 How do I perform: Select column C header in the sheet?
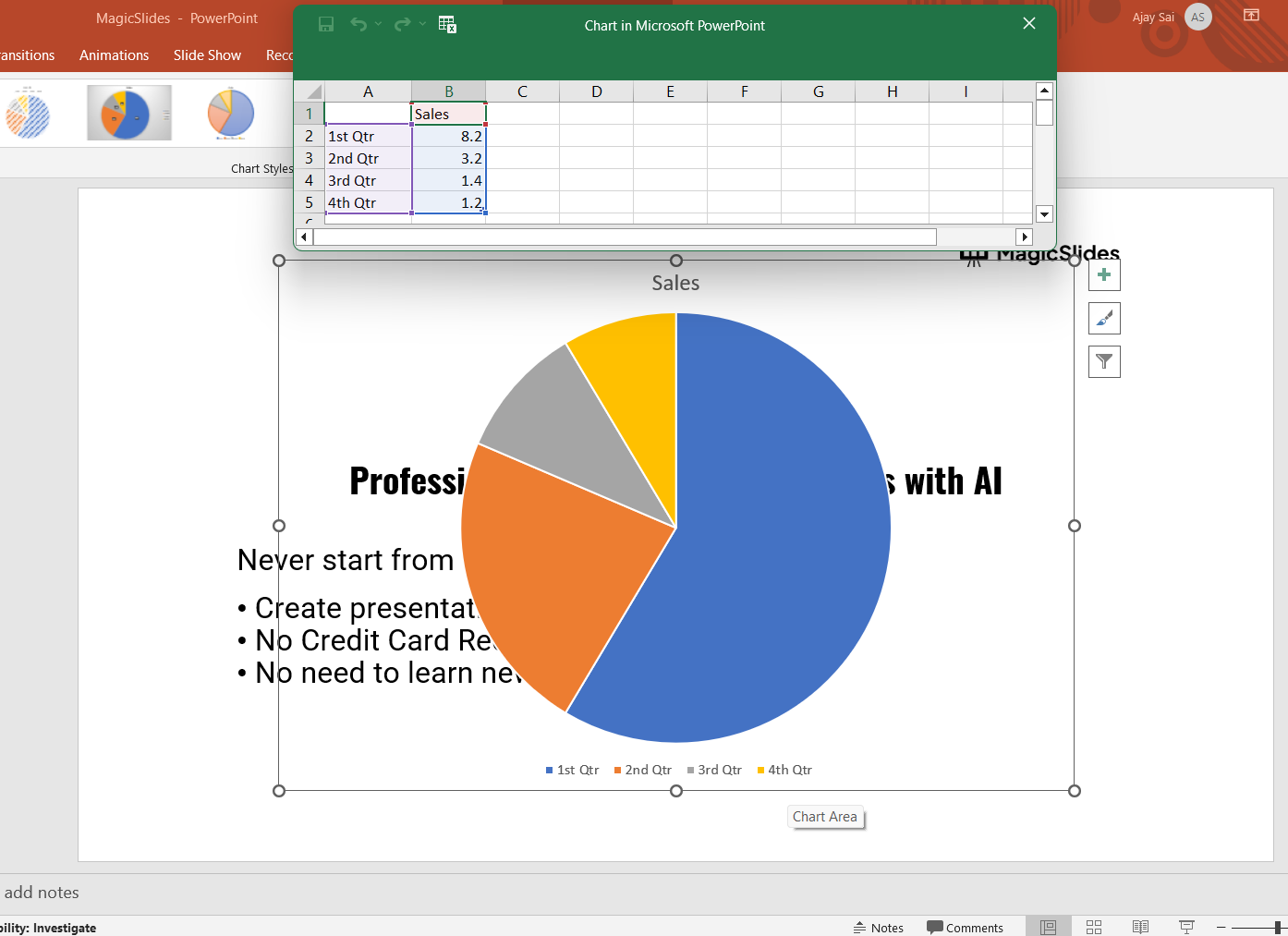coord(523,91)
